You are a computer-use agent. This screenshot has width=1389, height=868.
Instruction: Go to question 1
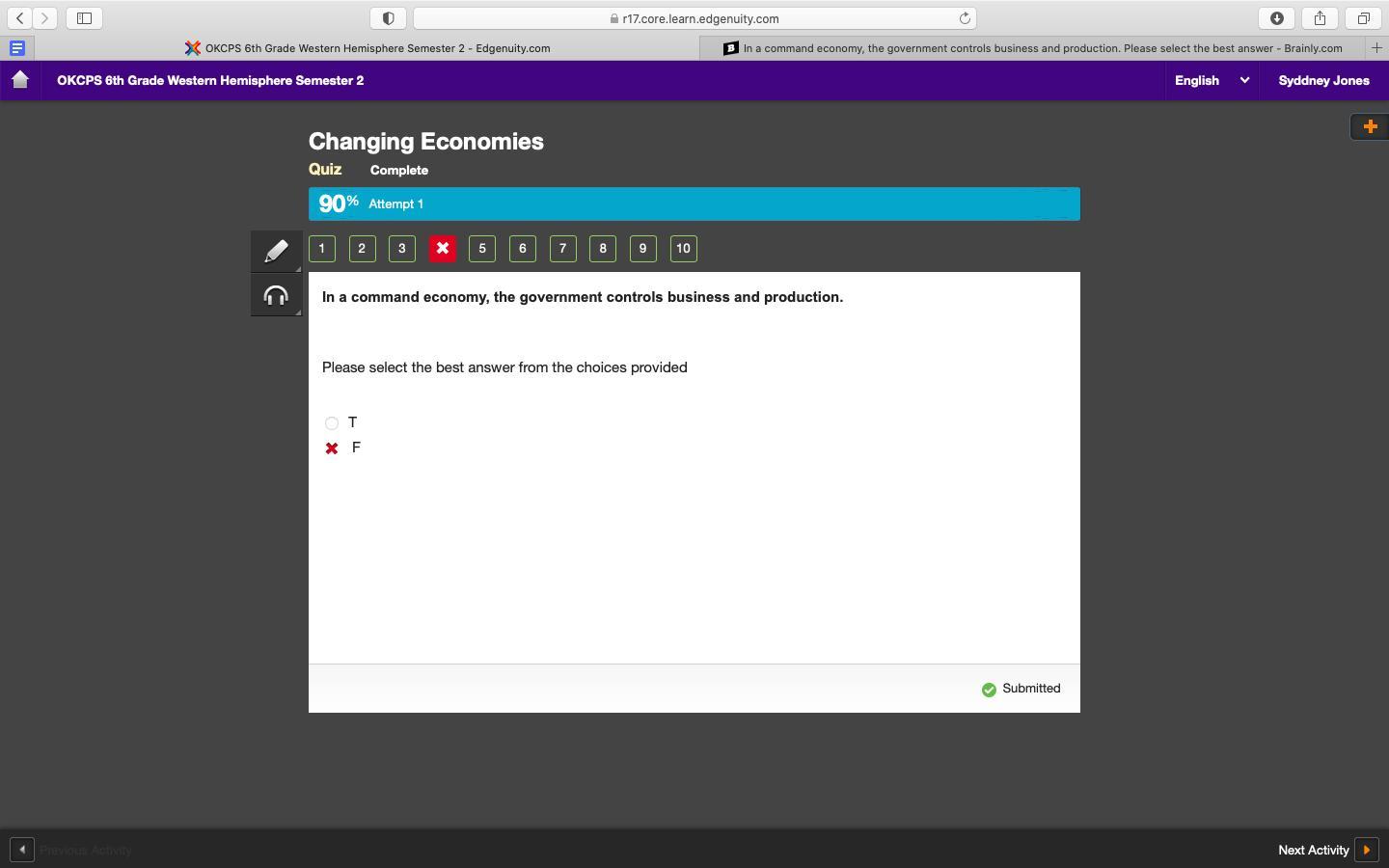tap(322, 249)
